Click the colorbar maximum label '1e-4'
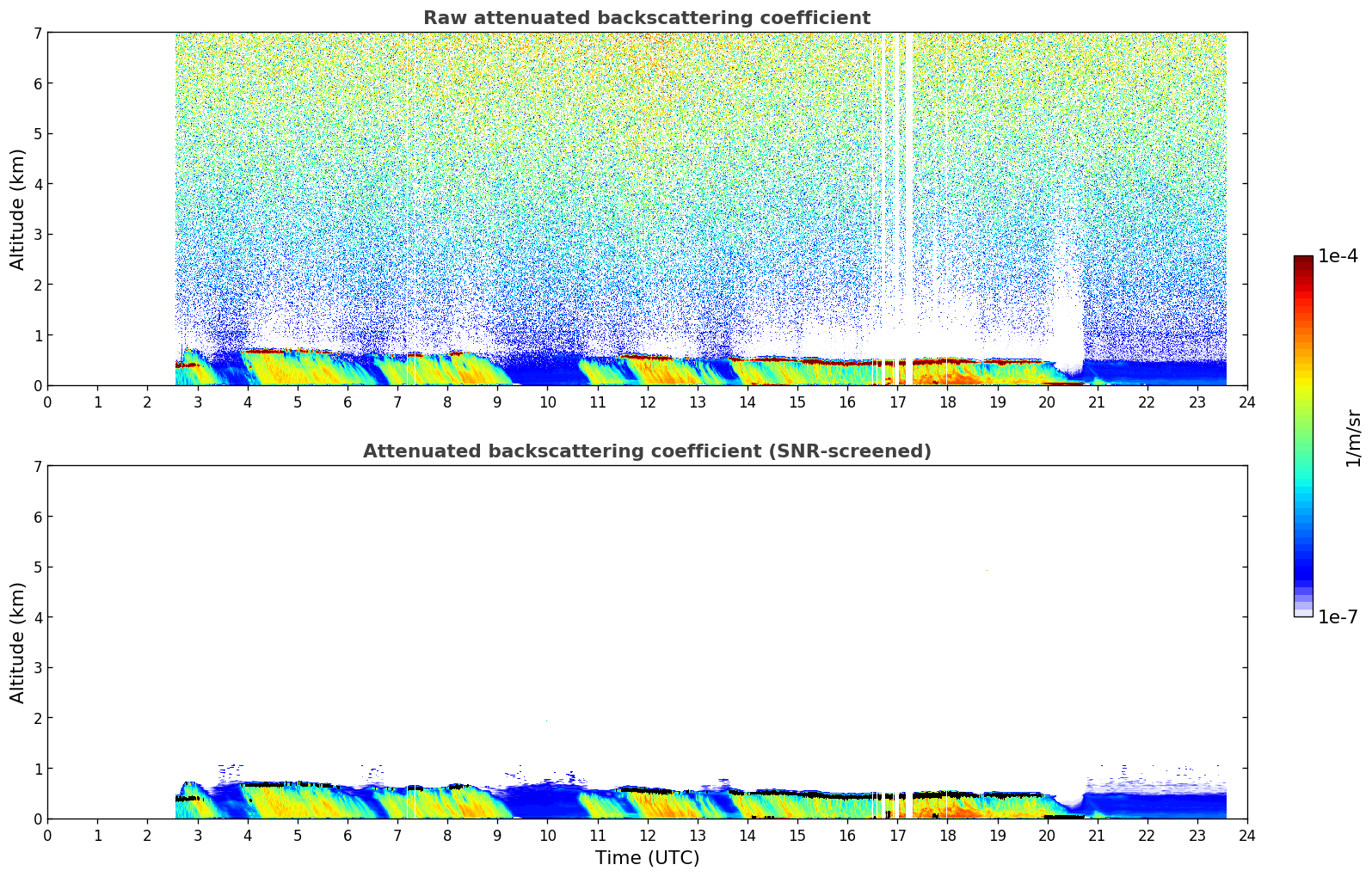 point(1338,256)
